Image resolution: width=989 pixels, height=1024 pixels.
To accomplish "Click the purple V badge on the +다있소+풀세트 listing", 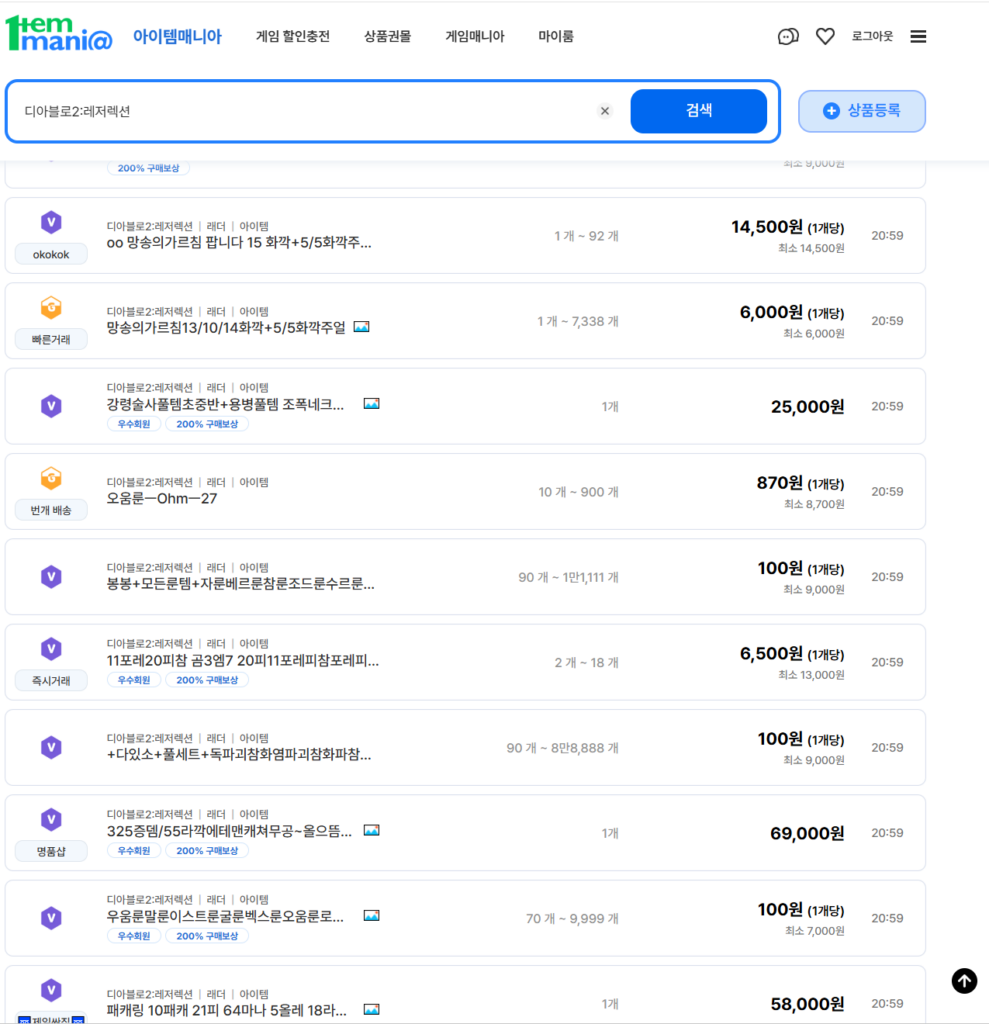I will click(51, 747).
